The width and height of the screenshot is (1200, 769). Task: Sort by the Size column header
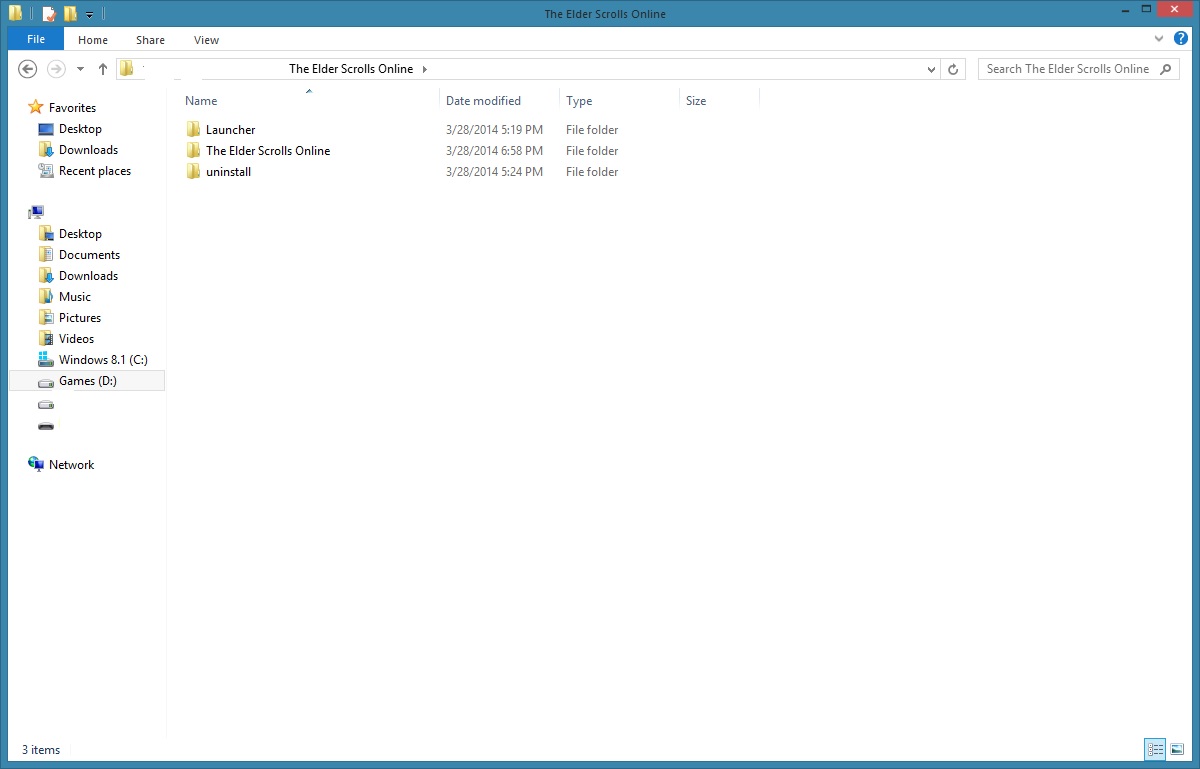click(x=696, y=101)
